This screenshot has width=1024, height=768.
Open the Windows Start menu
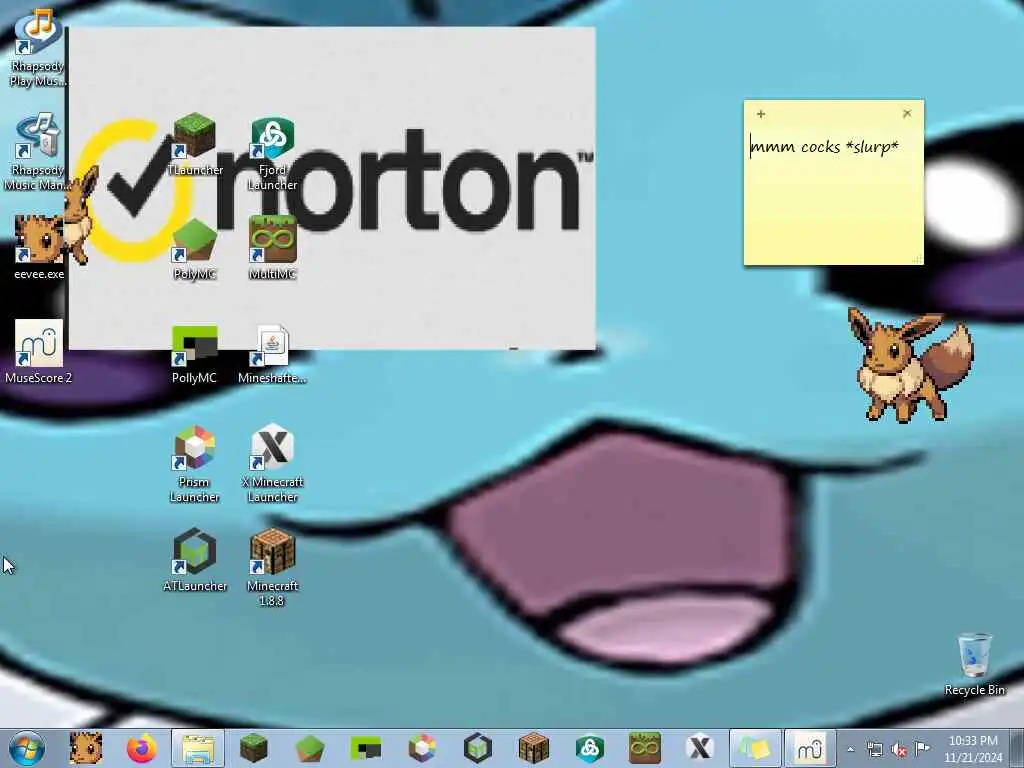coord(27,748)
